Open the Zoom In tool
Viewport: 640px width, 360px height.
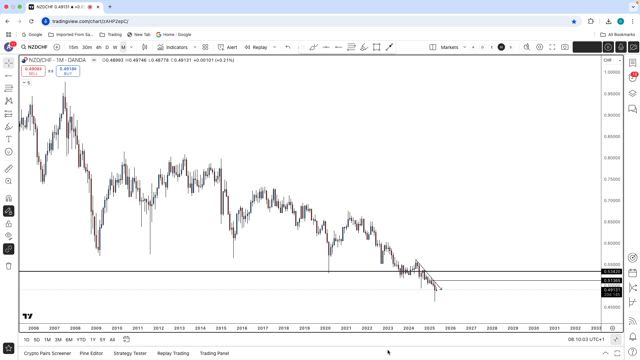coord(9,181)
